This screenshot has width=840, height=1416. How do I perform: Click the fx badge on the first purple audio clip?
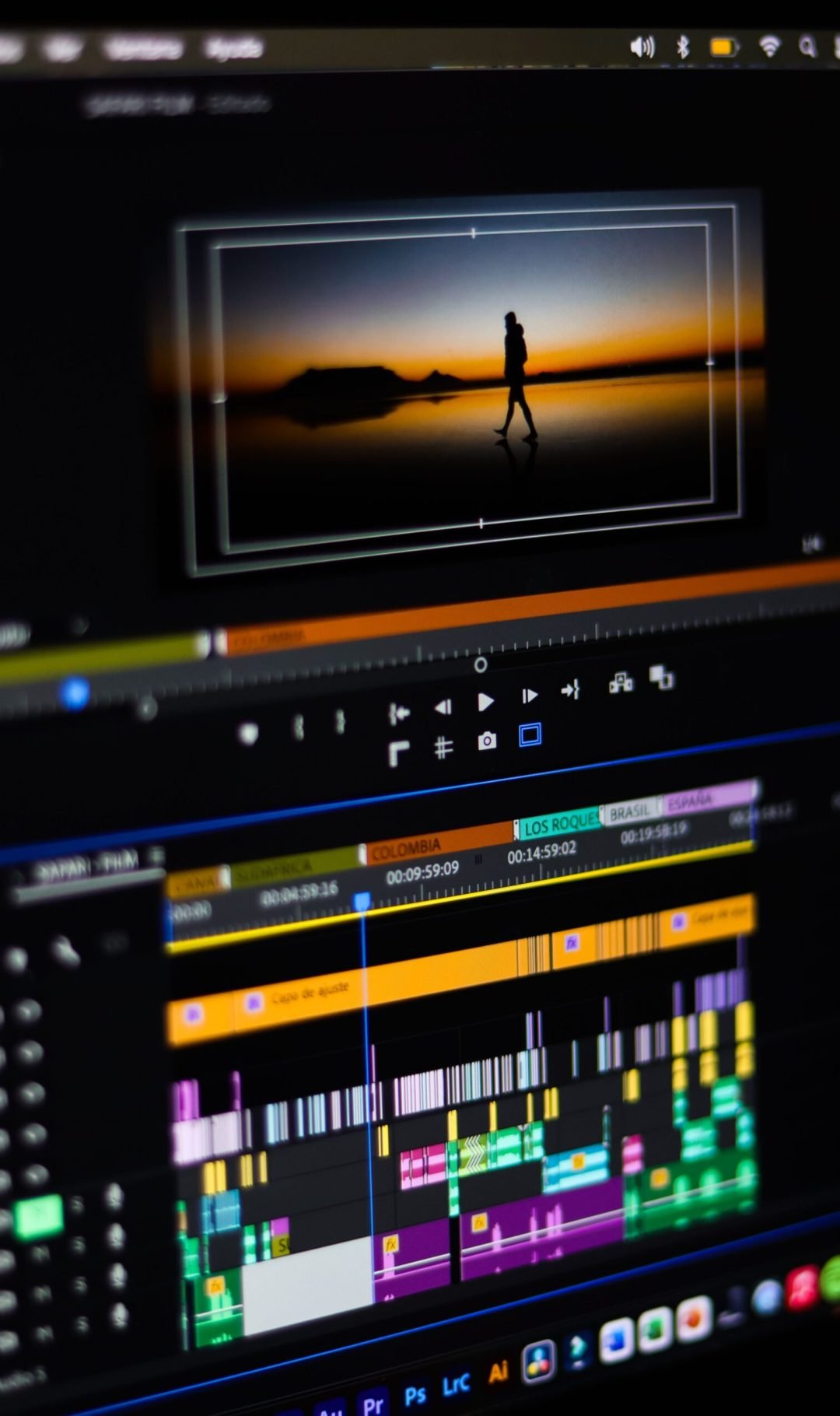pos(391,1244)
